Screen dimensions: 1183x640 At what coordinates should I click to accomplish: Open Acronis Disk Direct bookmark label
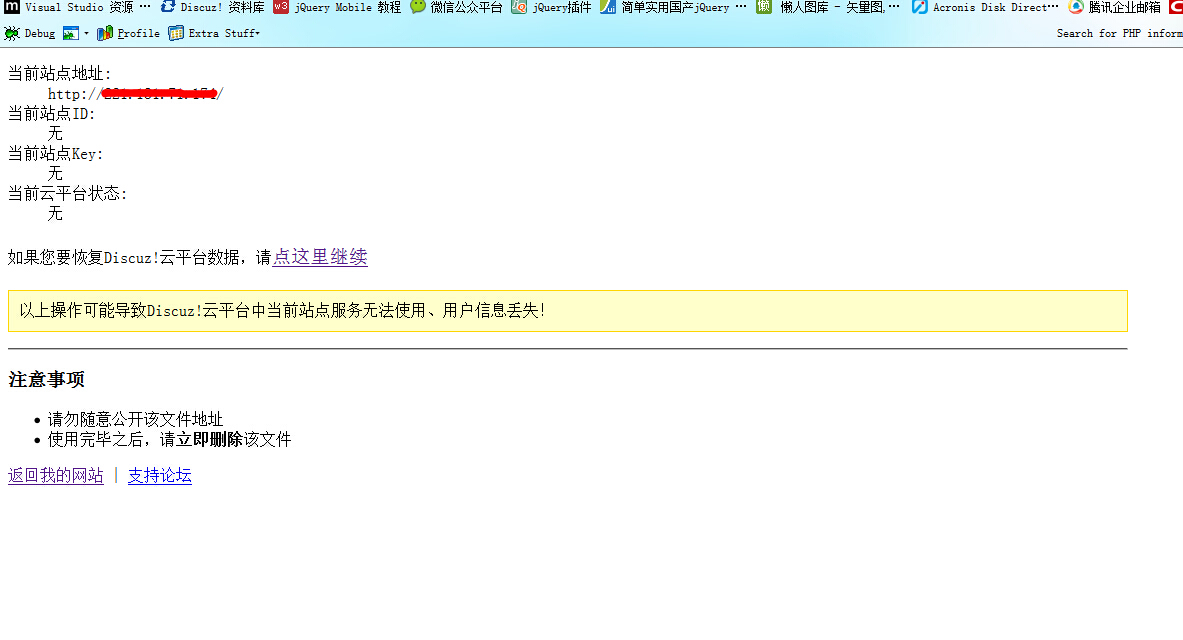[x=995, y=7]
